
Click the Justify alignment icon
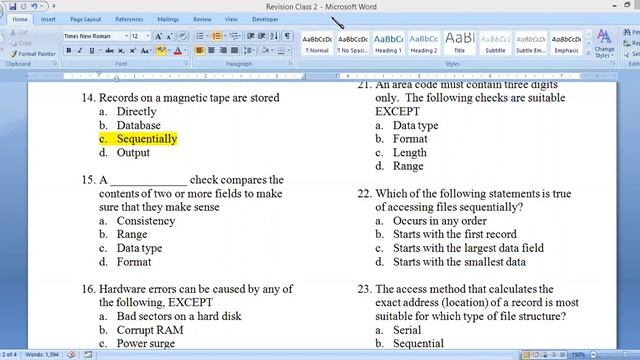(234, 51)
